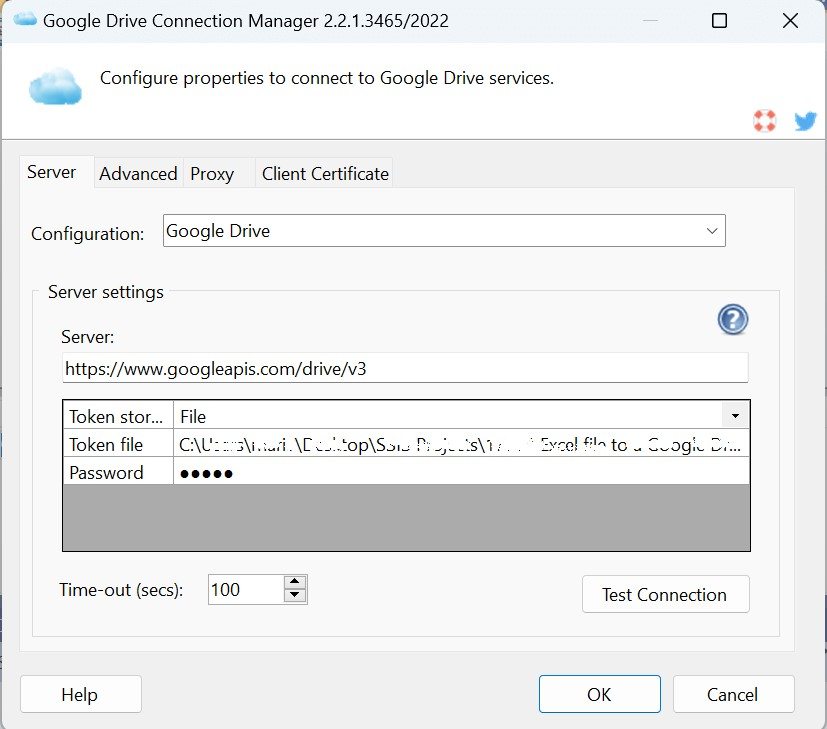The image size is (827, 729).
Task: Click the large cloud logo in header
Action: (55, 86)
